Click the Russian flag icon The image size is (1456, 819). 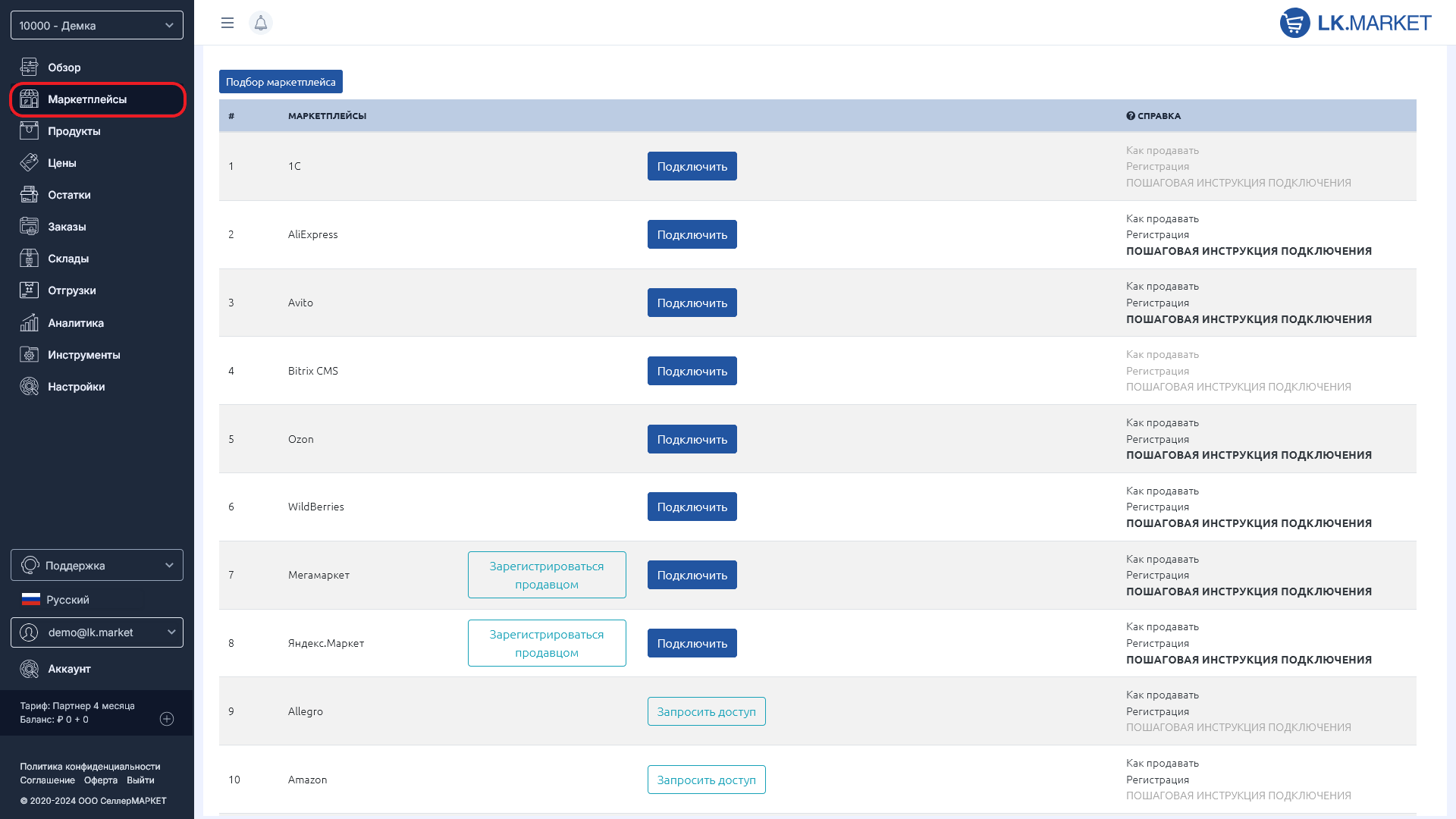30,599
